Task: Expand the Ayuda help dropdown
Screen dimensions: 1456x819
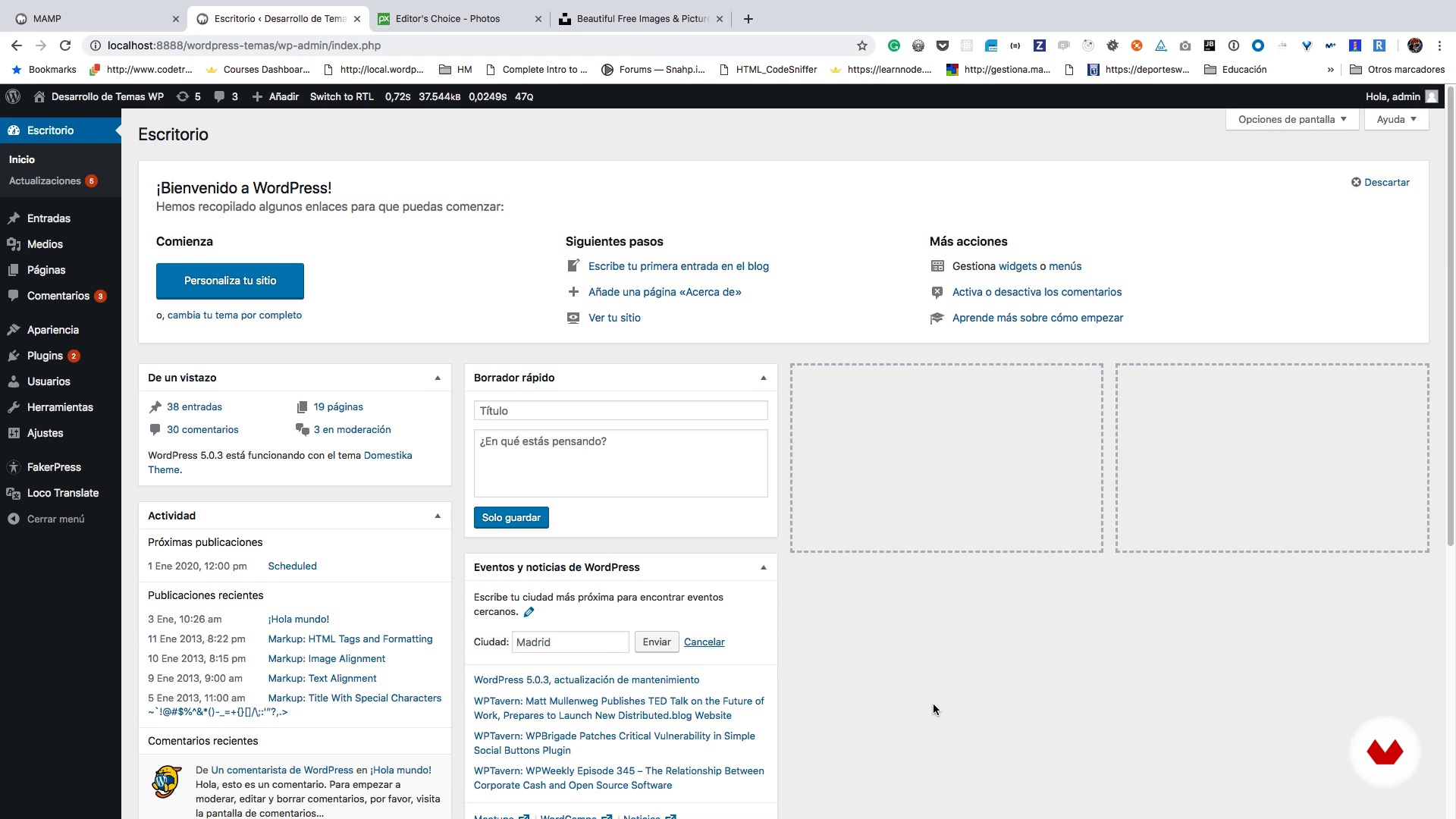Action: [x=1396, y=119]
